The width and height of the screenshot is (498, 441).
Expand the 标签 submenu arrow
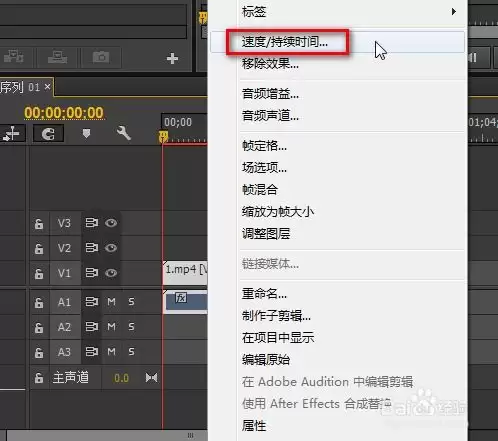(454, 12)
